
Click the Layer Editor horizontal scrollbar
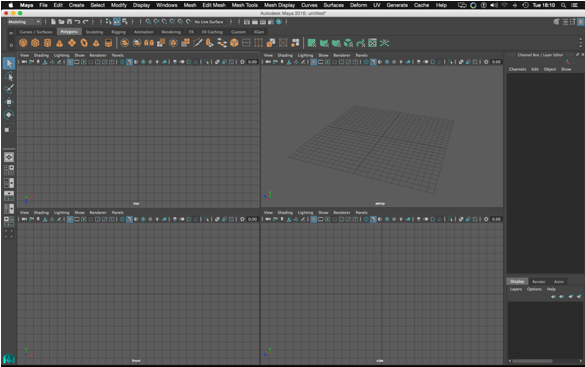point(532,361)
